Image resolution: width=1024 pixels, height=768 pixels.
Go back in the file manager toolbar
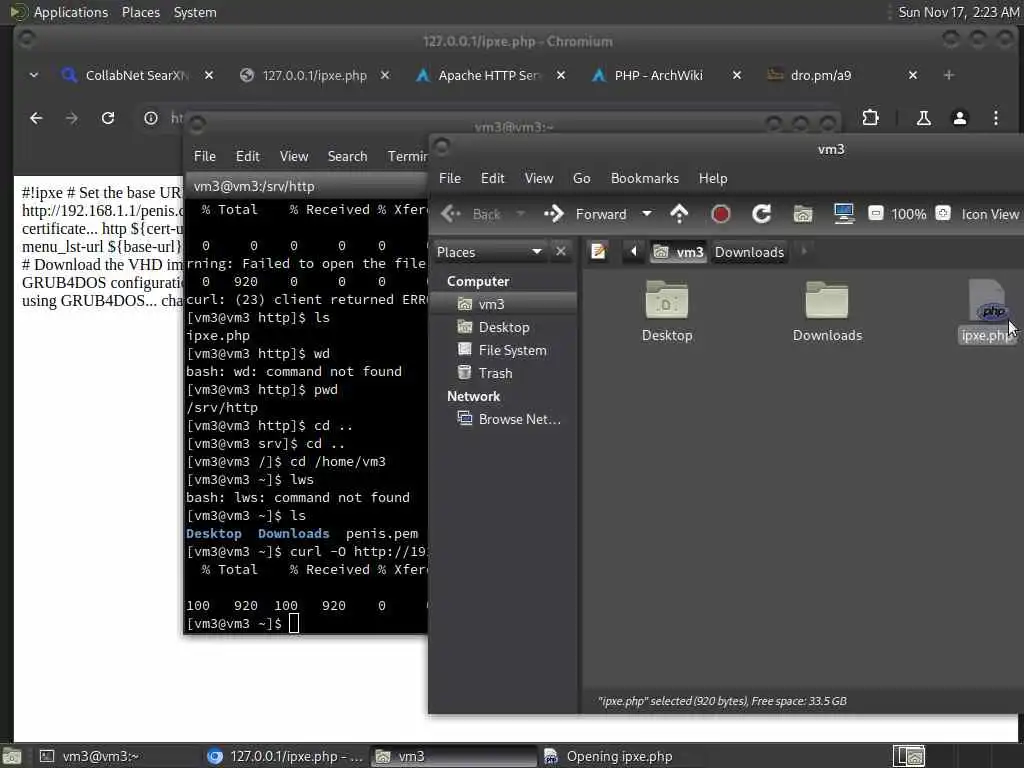pos(470,214)
